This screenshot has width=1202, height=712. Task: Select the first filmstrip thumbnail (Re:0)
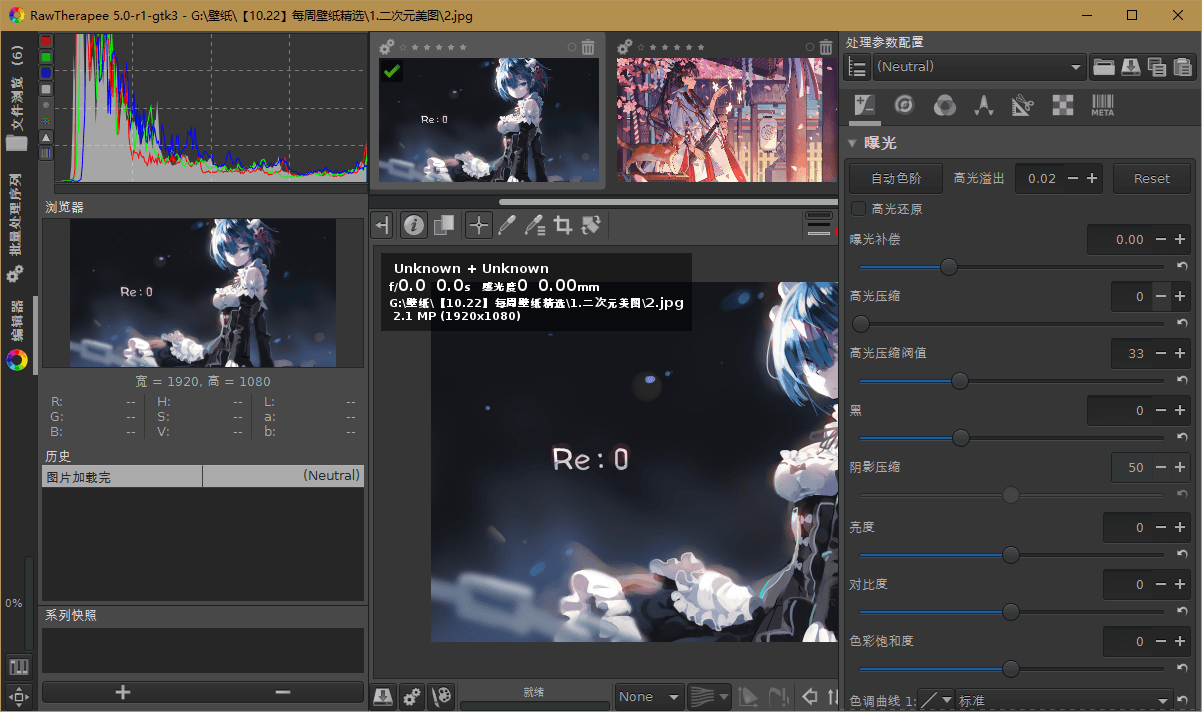click(489, 120)
